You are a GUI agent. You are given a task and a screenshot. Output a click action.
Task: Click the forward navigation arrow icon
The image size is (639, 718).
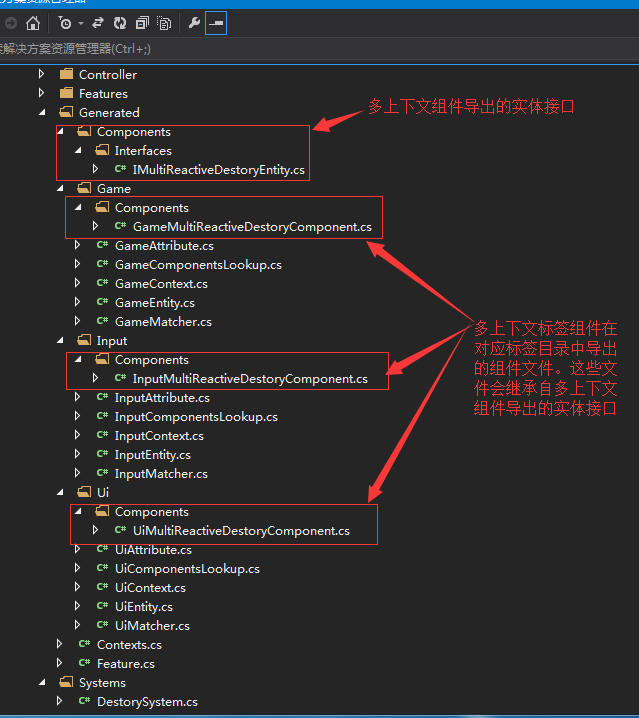[x=11, y=23]
